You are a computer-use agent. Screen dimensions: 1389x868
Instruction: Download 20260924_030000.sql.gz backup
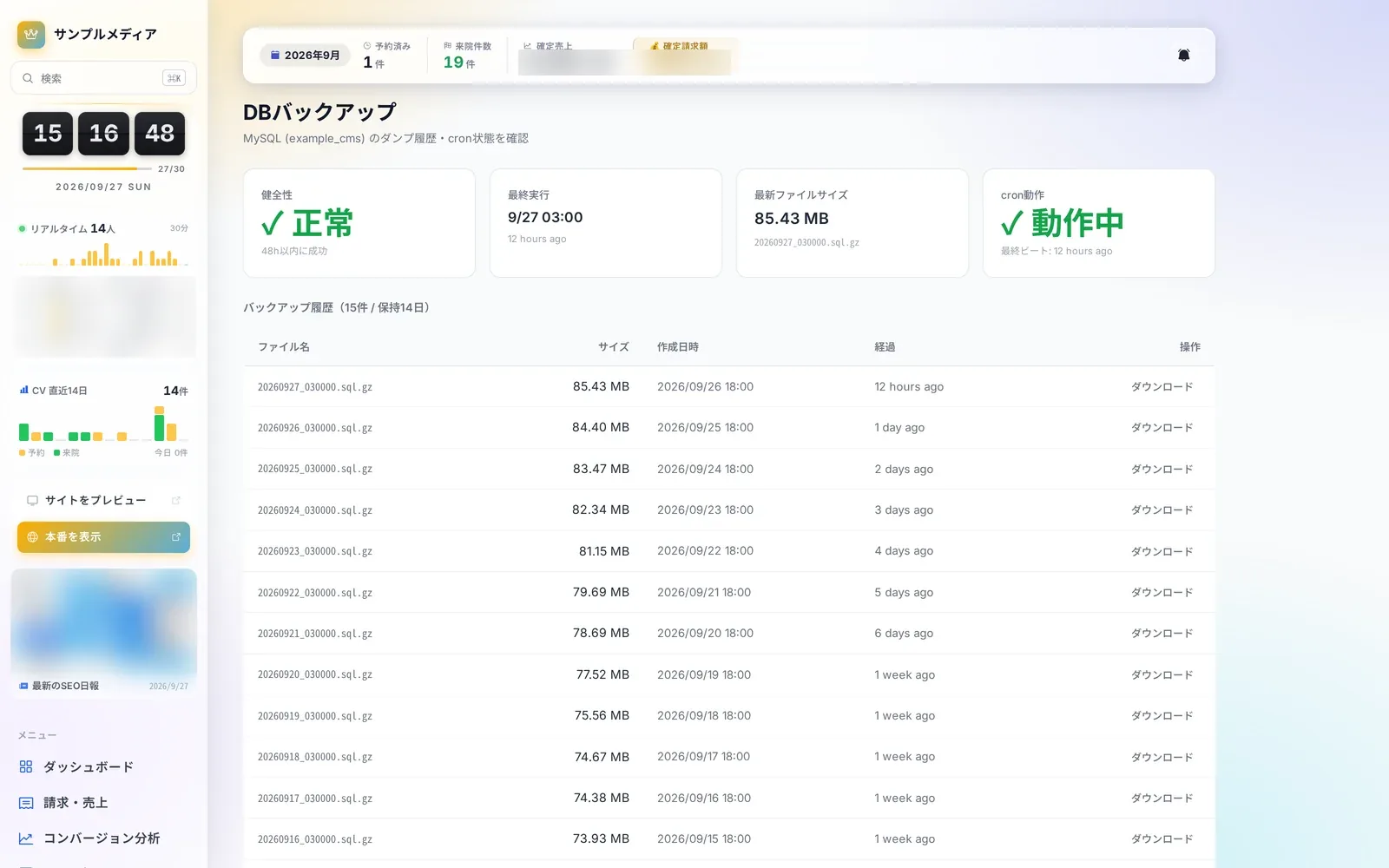pos(1162,510)
